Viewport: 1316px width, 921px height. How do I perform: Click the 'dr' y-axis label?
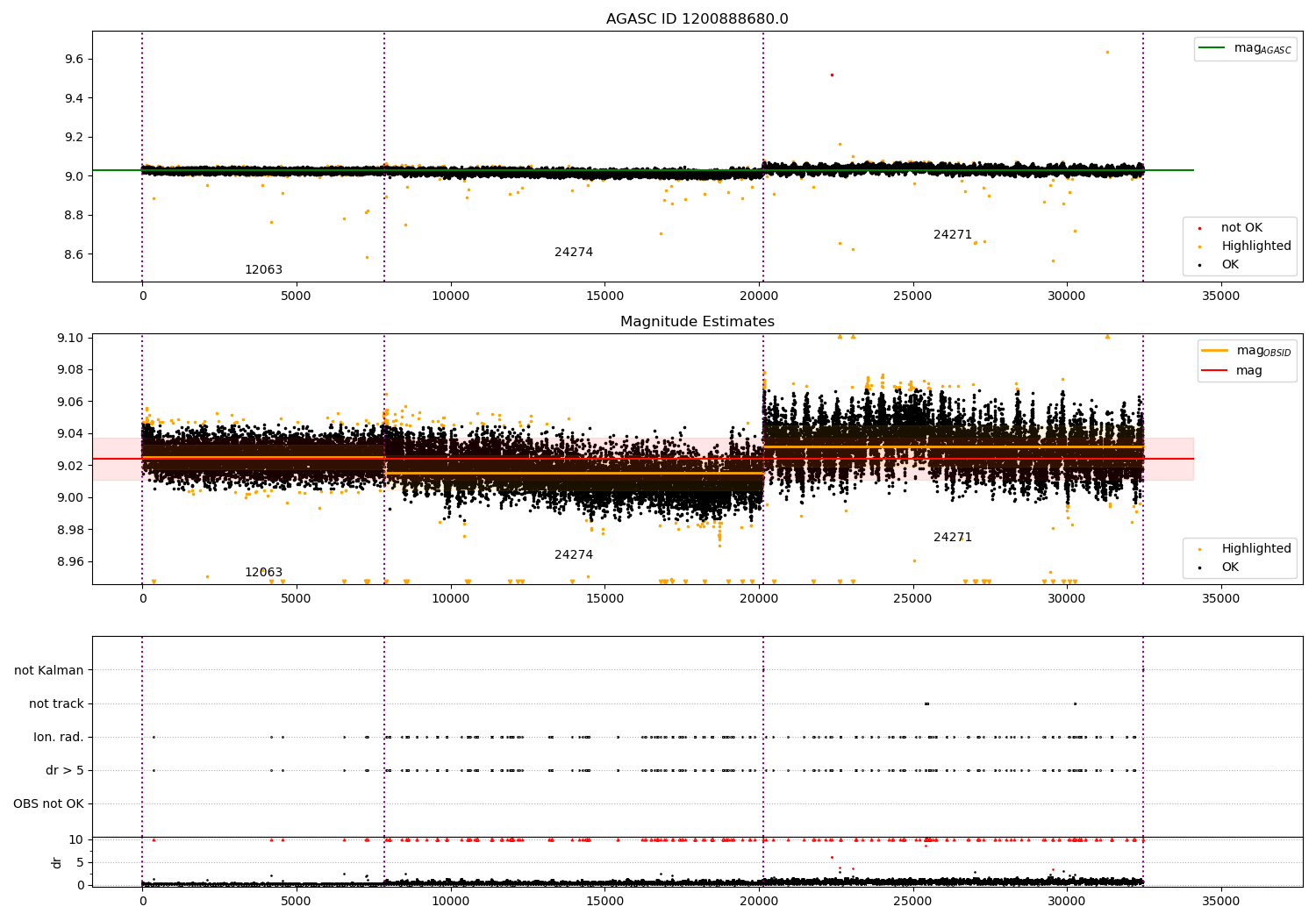click(57, 862)
